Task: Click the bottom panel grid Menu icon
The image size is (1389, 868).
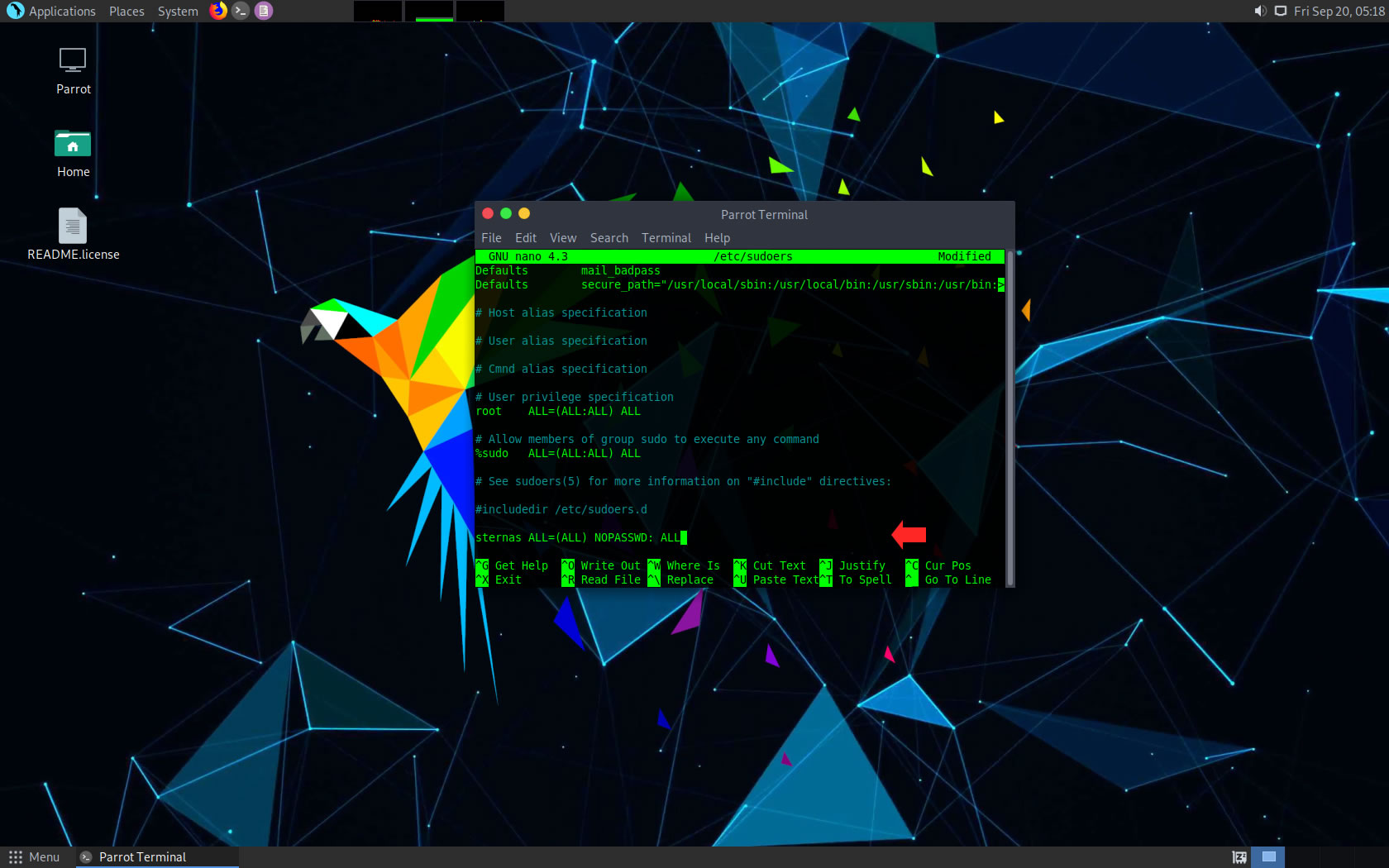Action: point(15,857)
